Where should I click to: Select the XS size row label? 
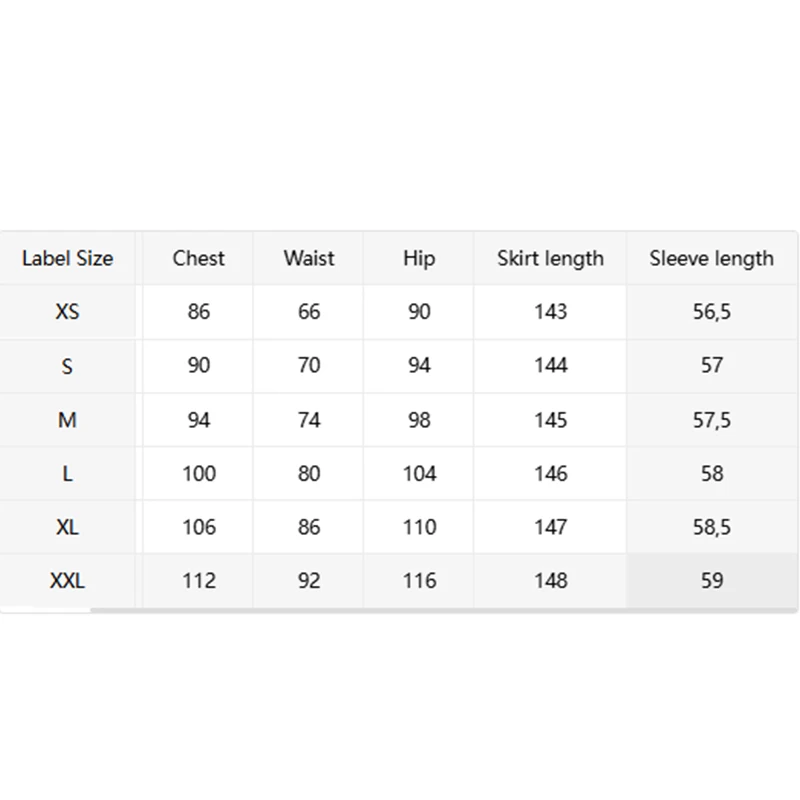coord(67,312)
